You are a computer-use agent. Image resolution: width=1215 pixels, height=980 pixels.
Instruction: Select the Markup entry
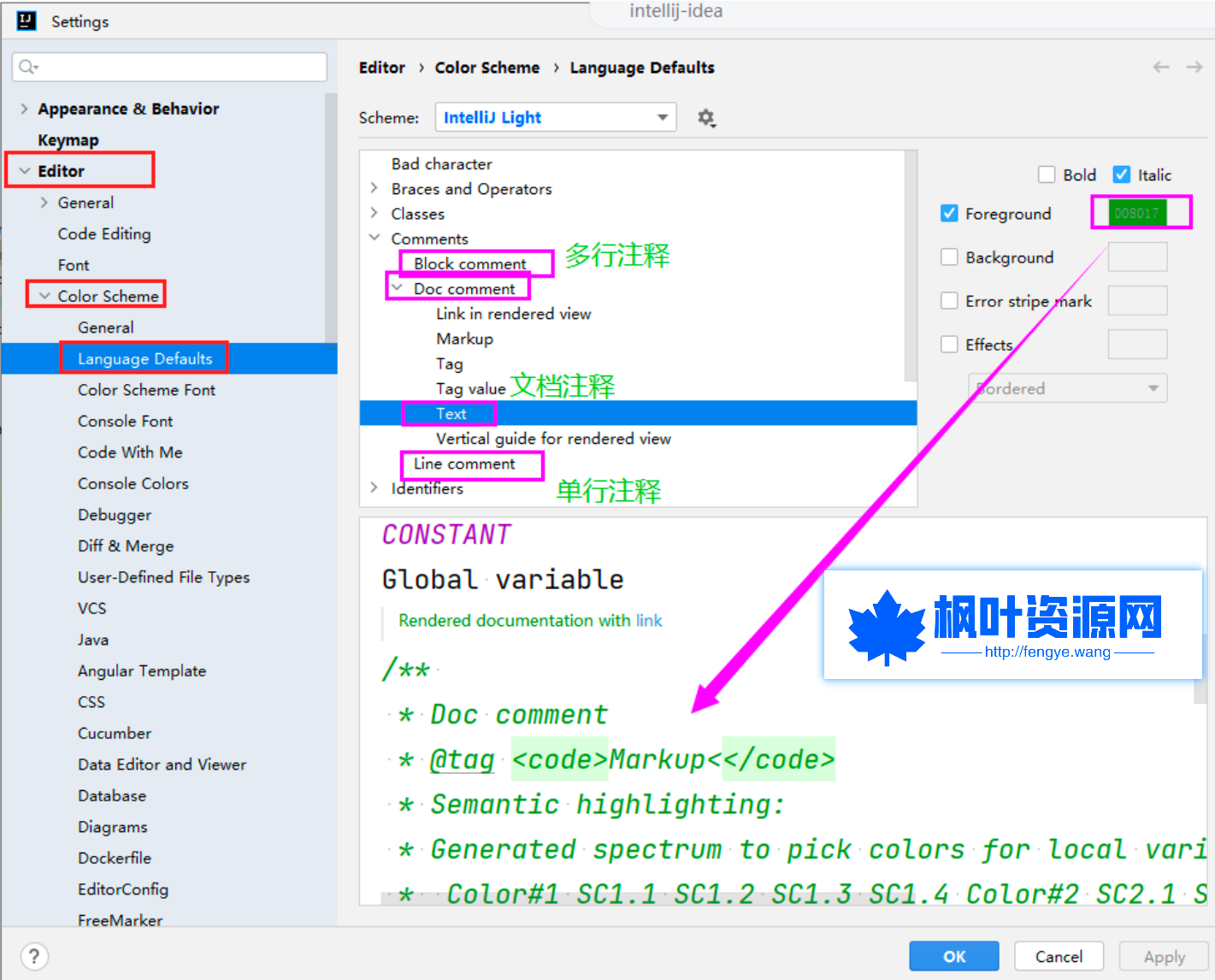click(x=464, y=339)
